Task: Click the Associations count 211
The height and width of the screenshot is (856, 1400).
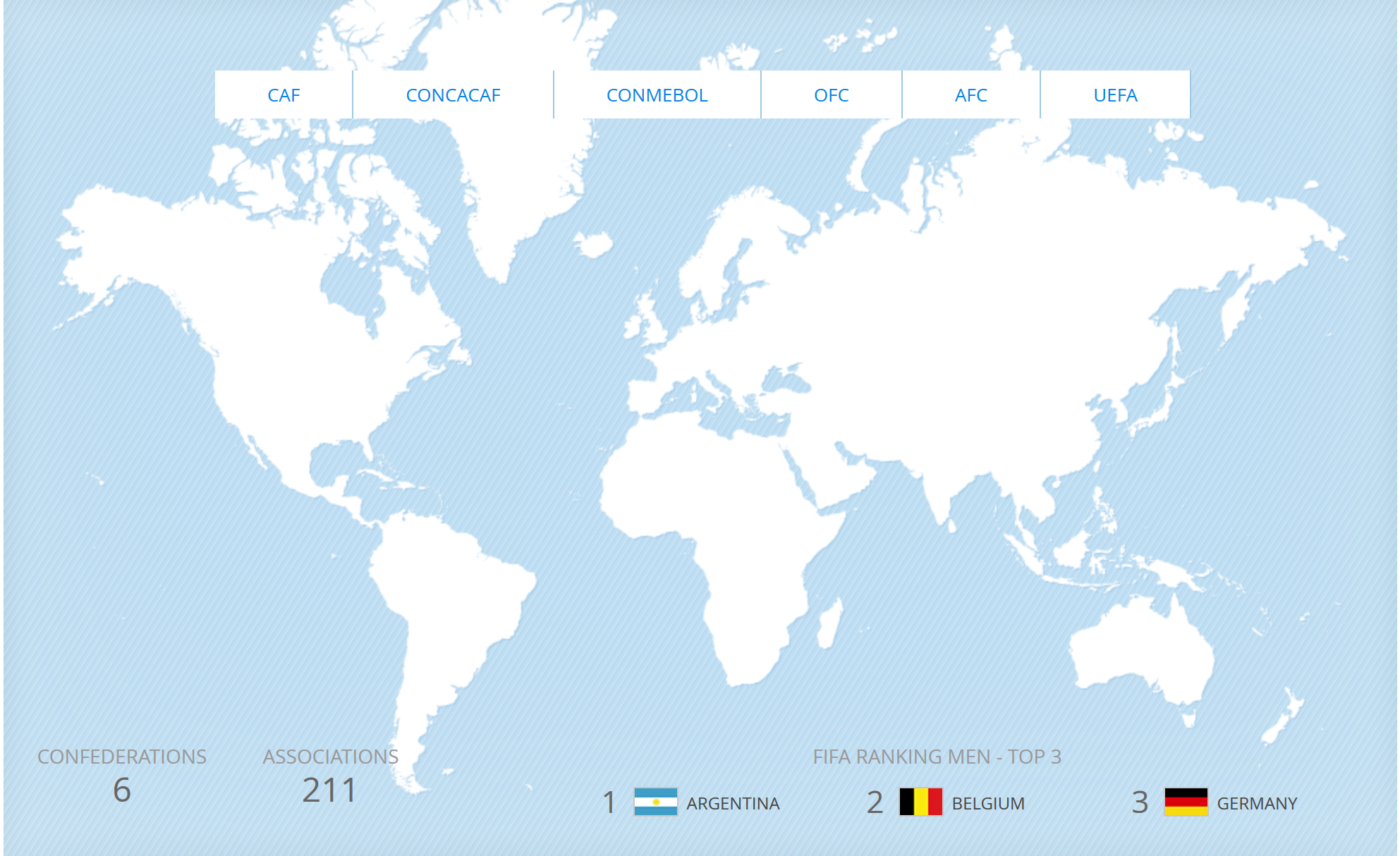Action: [x=329, y=790]
